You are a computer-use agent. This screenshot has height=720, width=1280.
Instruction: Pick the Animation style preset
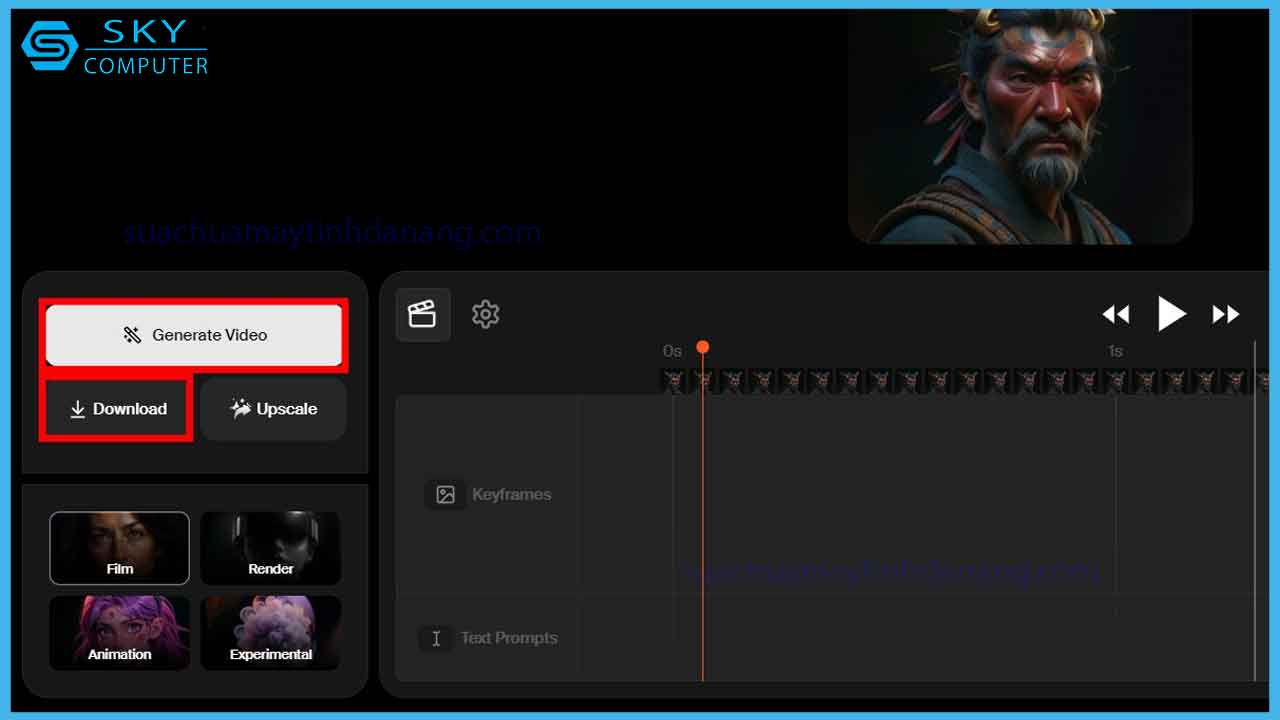tap(119, 633)
